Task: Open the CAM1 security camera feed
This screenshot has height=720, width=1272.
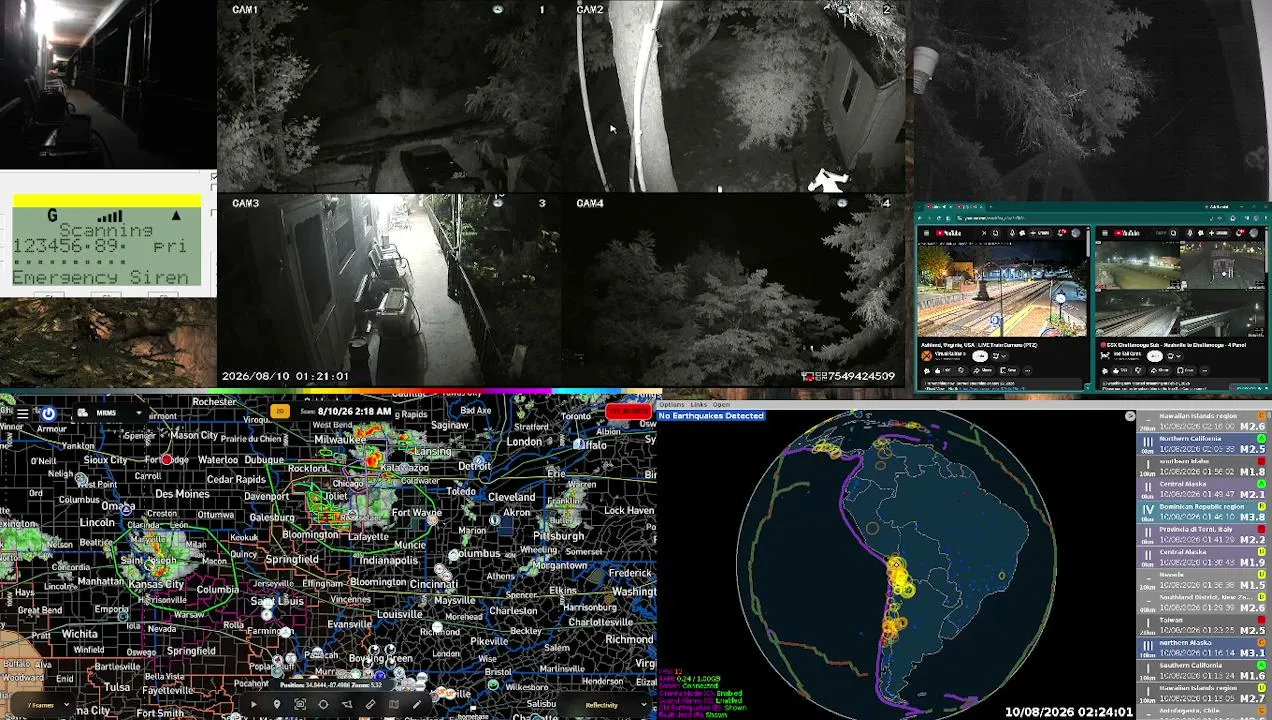Action: (x=390, y=97)
